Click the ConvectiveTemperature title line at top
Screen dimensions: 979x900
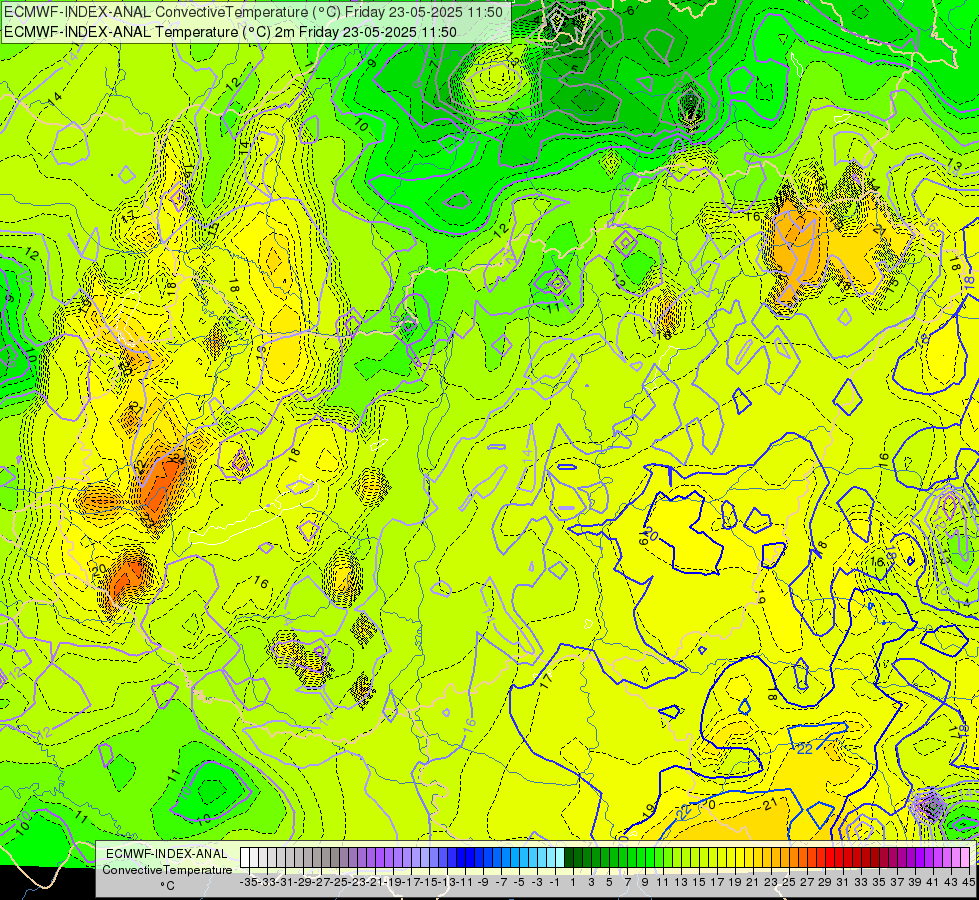point(253,11)
